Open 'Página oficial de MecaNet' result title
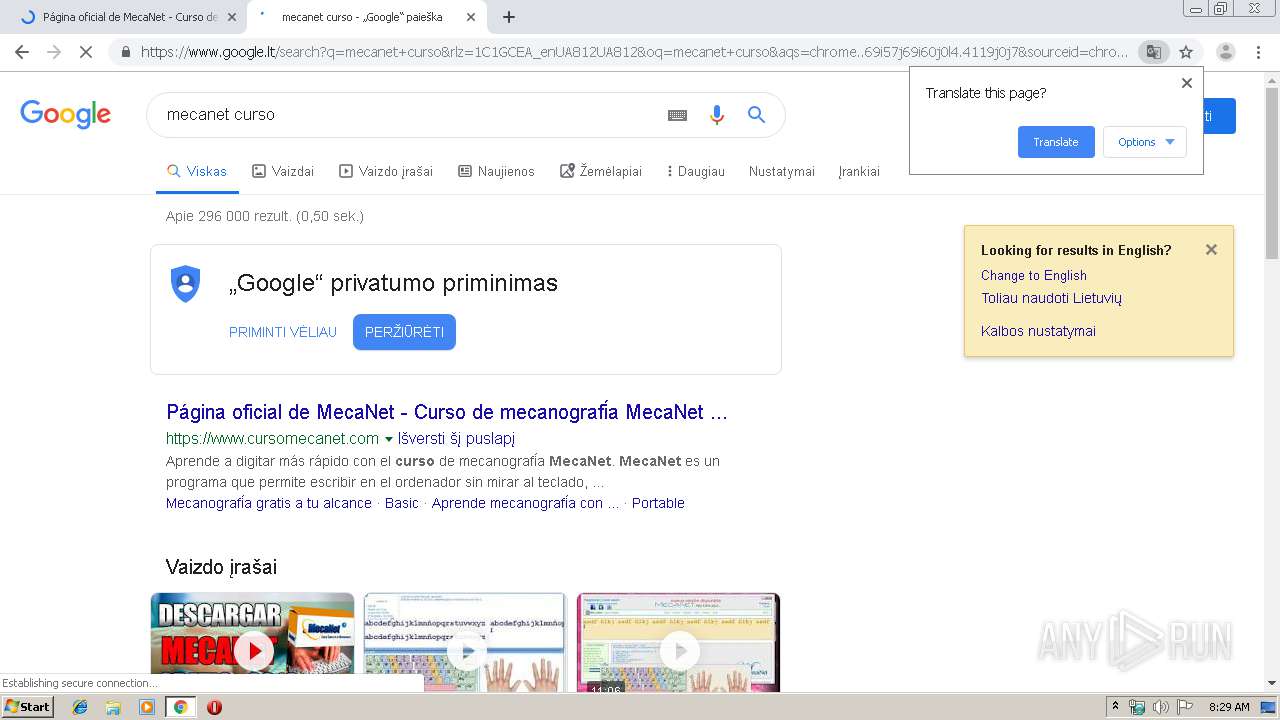The image size is (1280, 720). point(447,412)
